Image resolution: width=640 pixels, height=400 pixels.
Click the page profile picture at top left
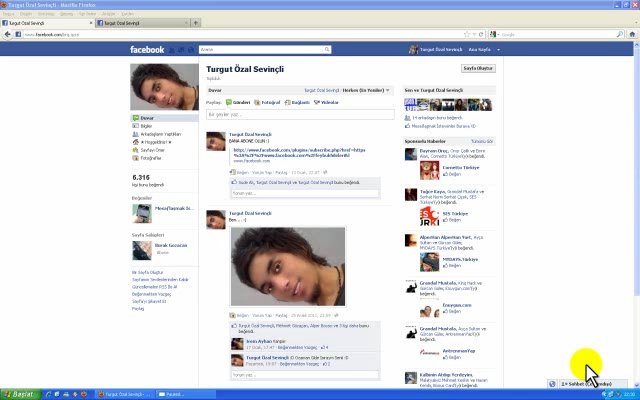pos(164,87)
